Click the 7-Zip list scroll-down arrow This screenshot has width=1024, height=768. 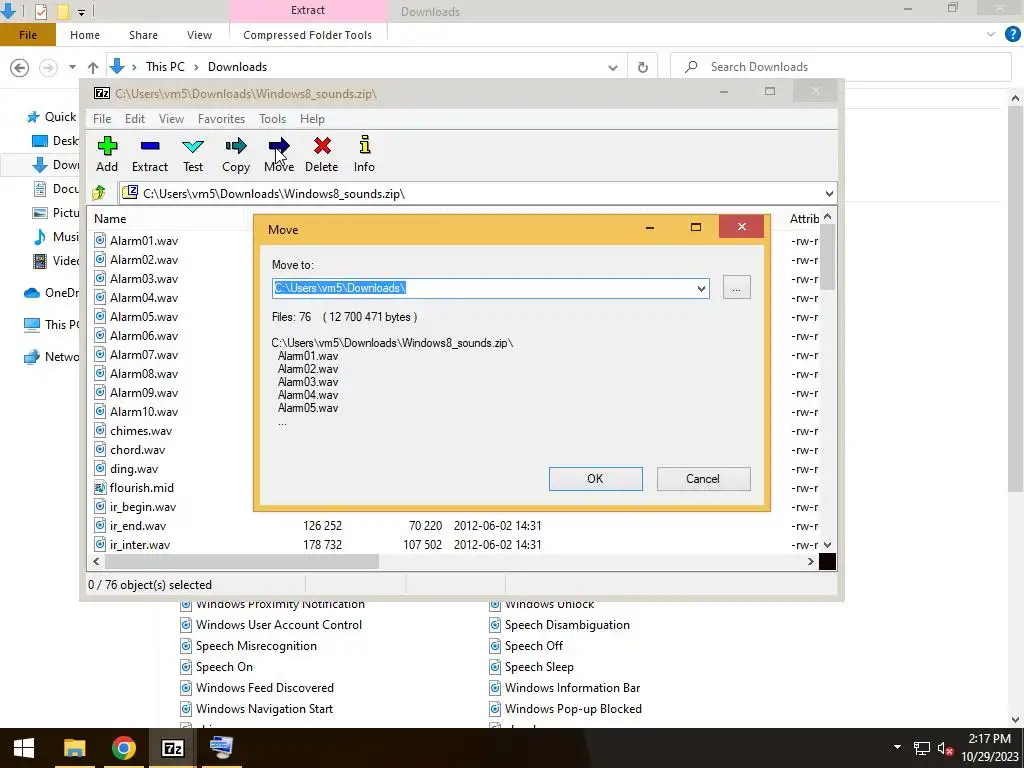click(x=827, y=545)
